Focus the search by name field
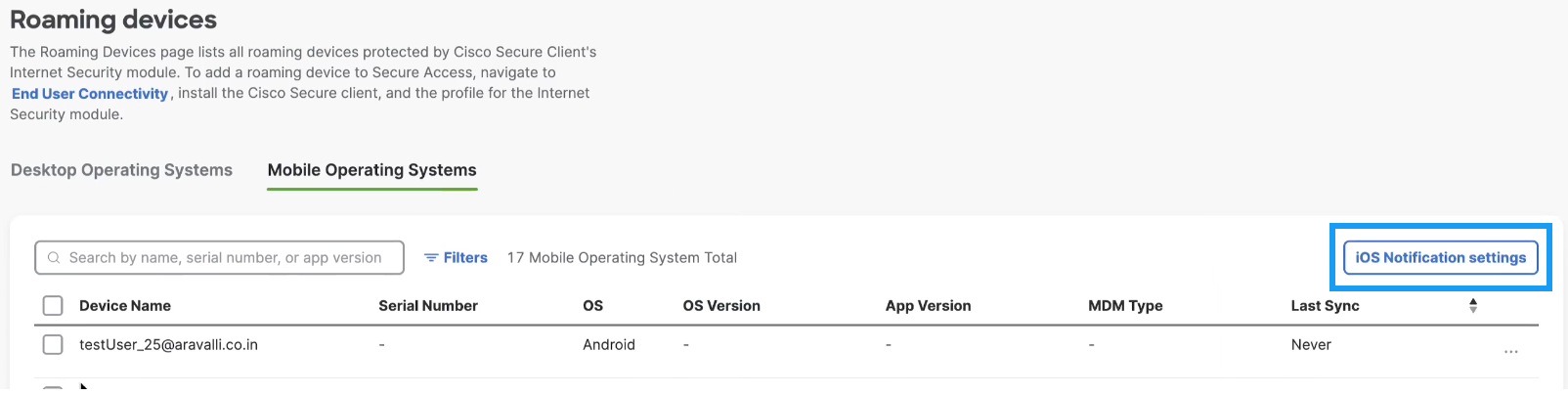Viewport: 1568px width, 395px height. click(x=220, y=258)
